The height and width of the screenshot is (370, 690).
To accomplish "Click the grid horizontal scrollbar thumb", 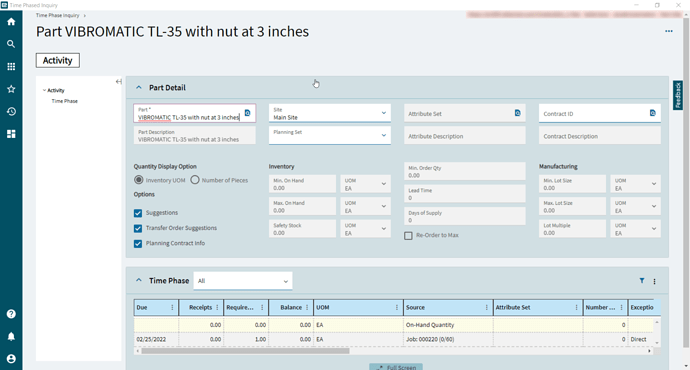I will [x=245, y=351].
